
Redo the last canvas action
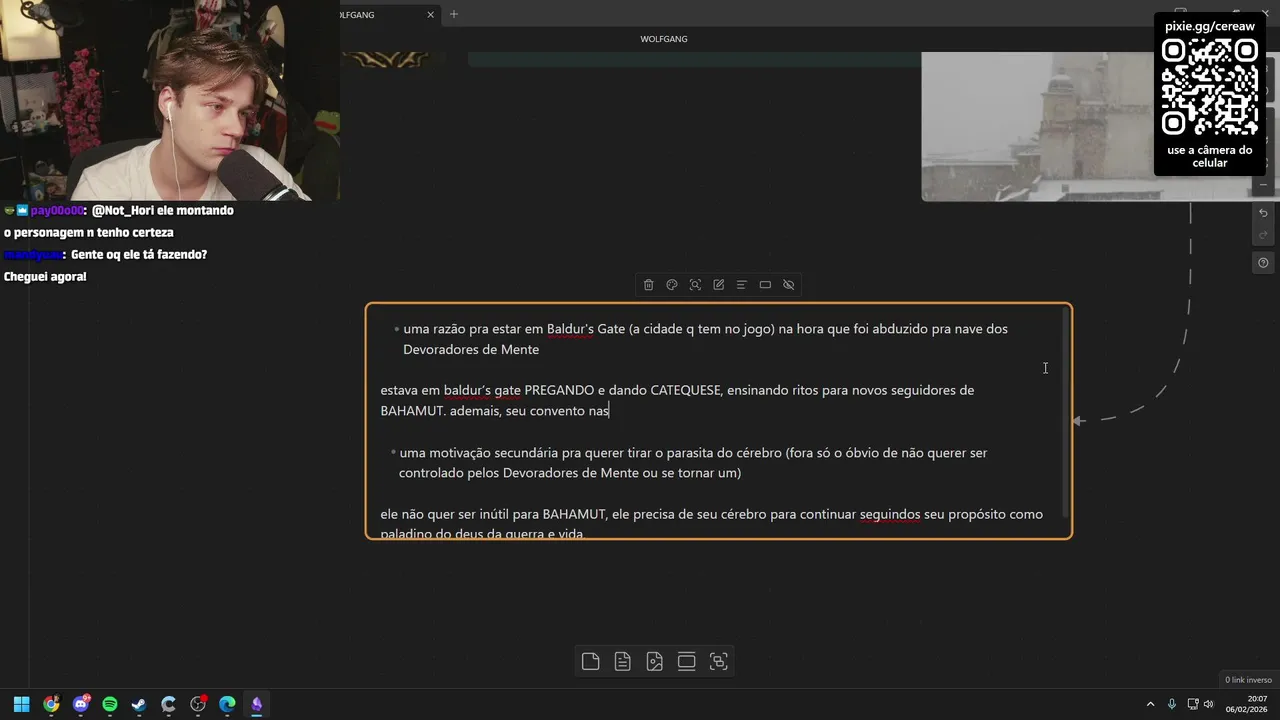[x=1263, y=235]
